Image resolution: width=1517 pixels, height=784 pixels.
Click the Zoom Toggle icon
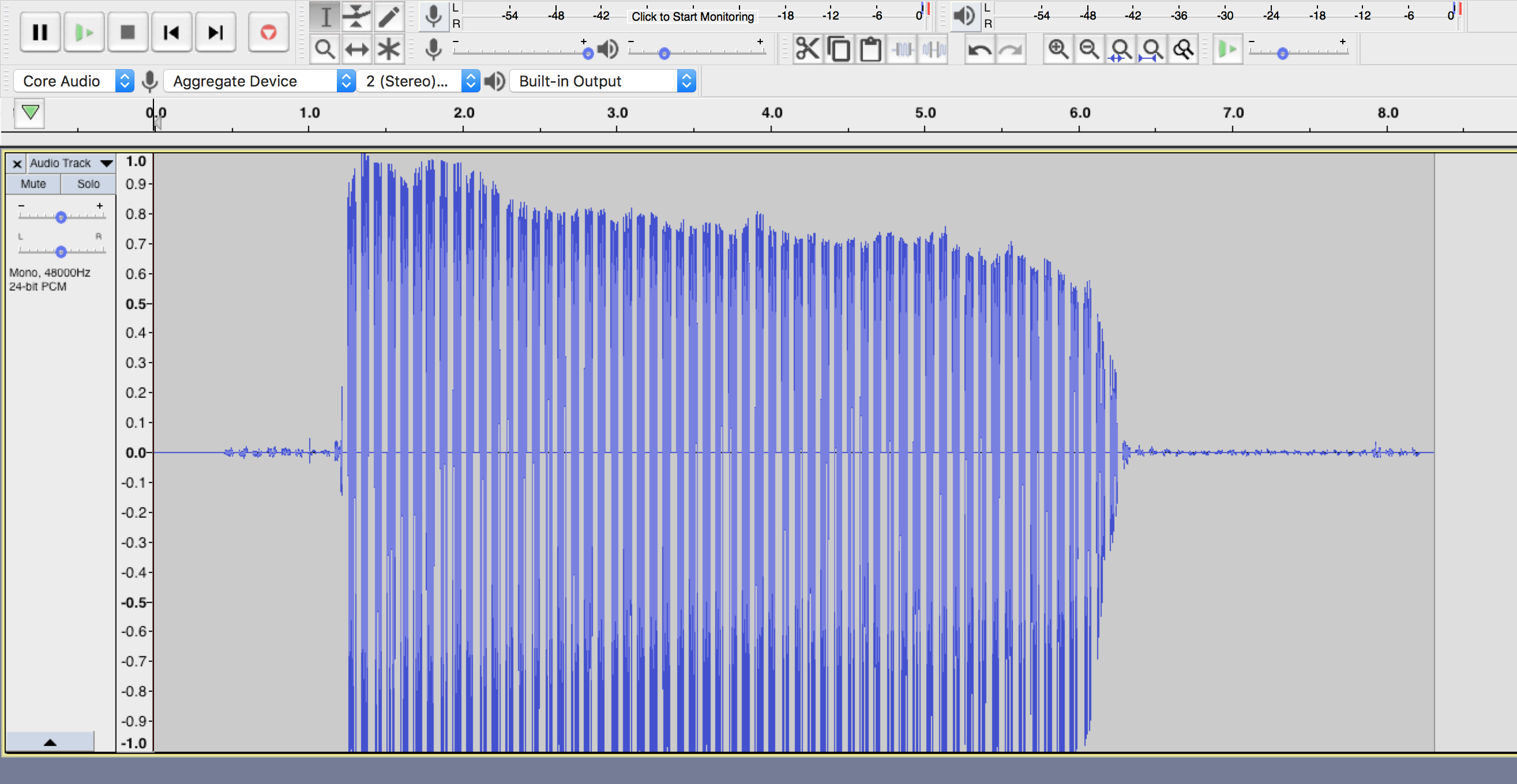[1183, 50]
